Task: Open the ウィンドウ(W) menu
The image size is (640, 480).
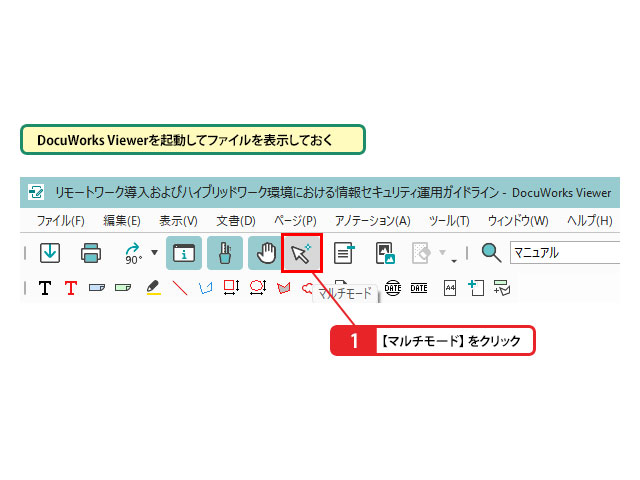Action: [518, 221]
